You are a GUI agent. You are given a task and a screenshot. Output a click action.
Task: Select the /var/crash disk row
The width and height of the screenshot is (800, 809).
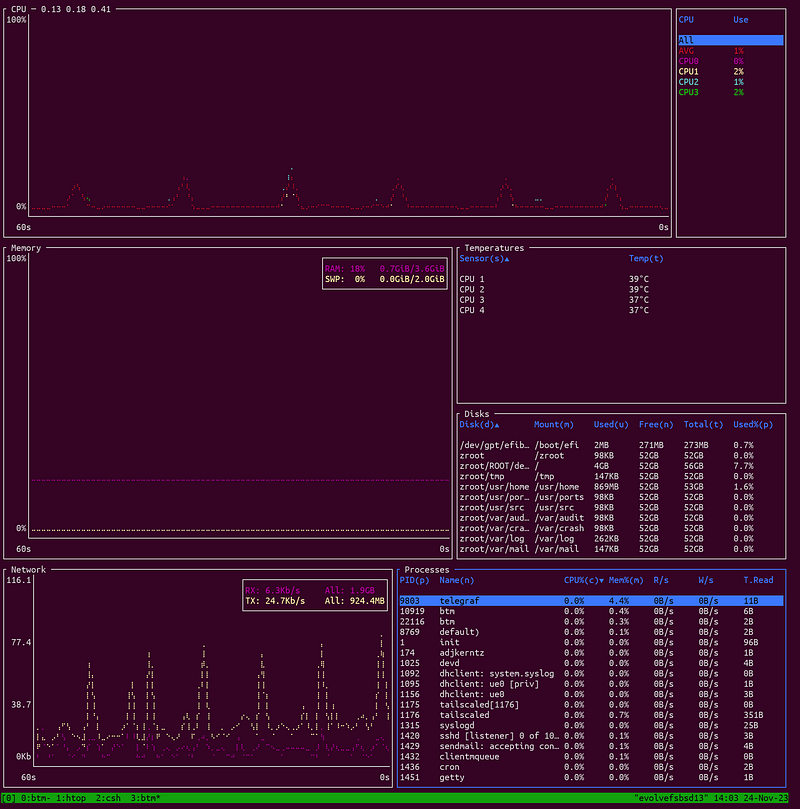coord(621,528)
